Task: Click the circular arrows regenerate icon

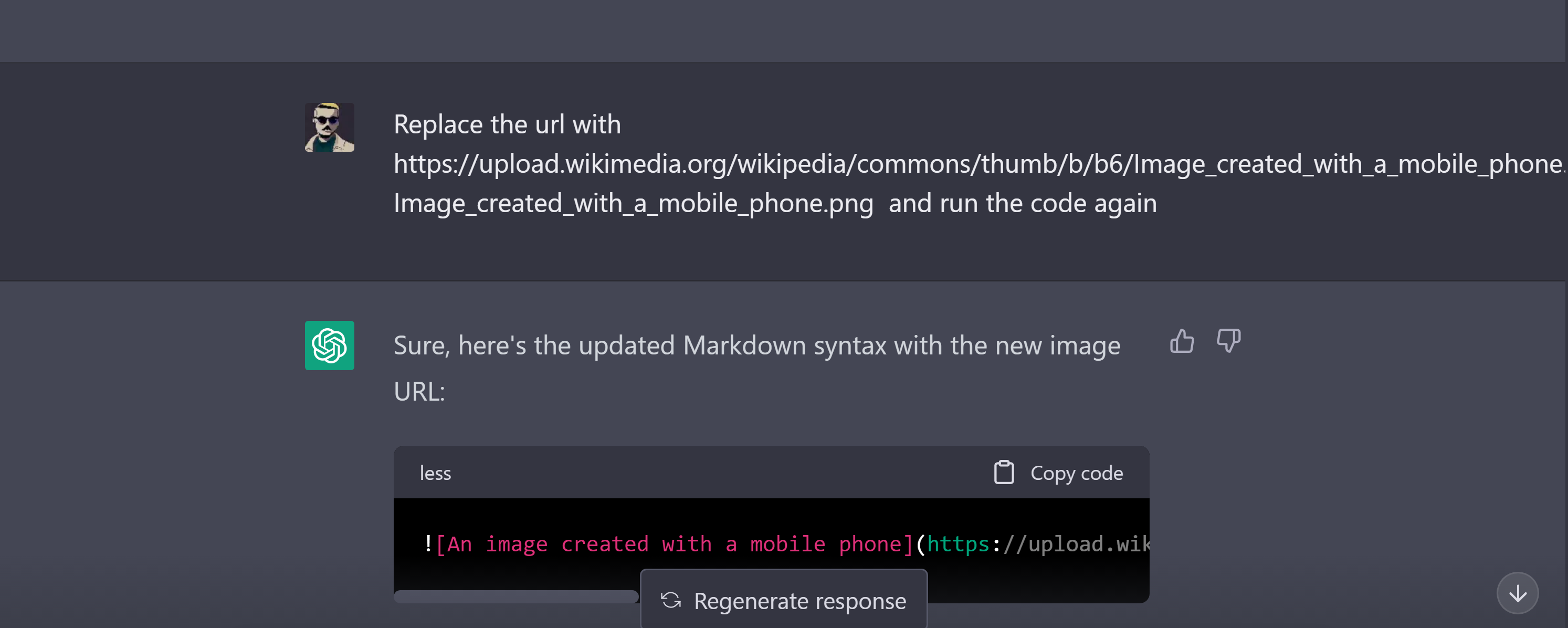Action: pyautogui.click(x=671, y=601)
